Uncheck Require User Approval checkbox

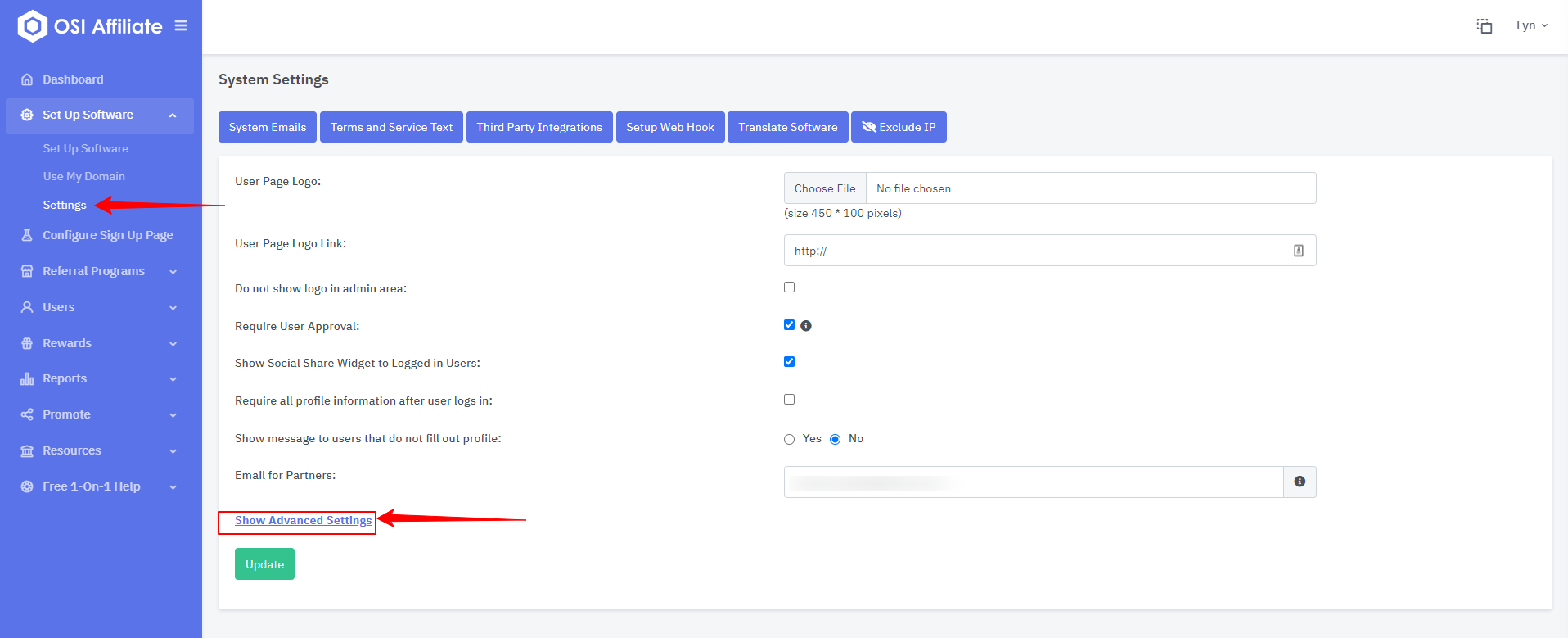[x=789, y=325]
